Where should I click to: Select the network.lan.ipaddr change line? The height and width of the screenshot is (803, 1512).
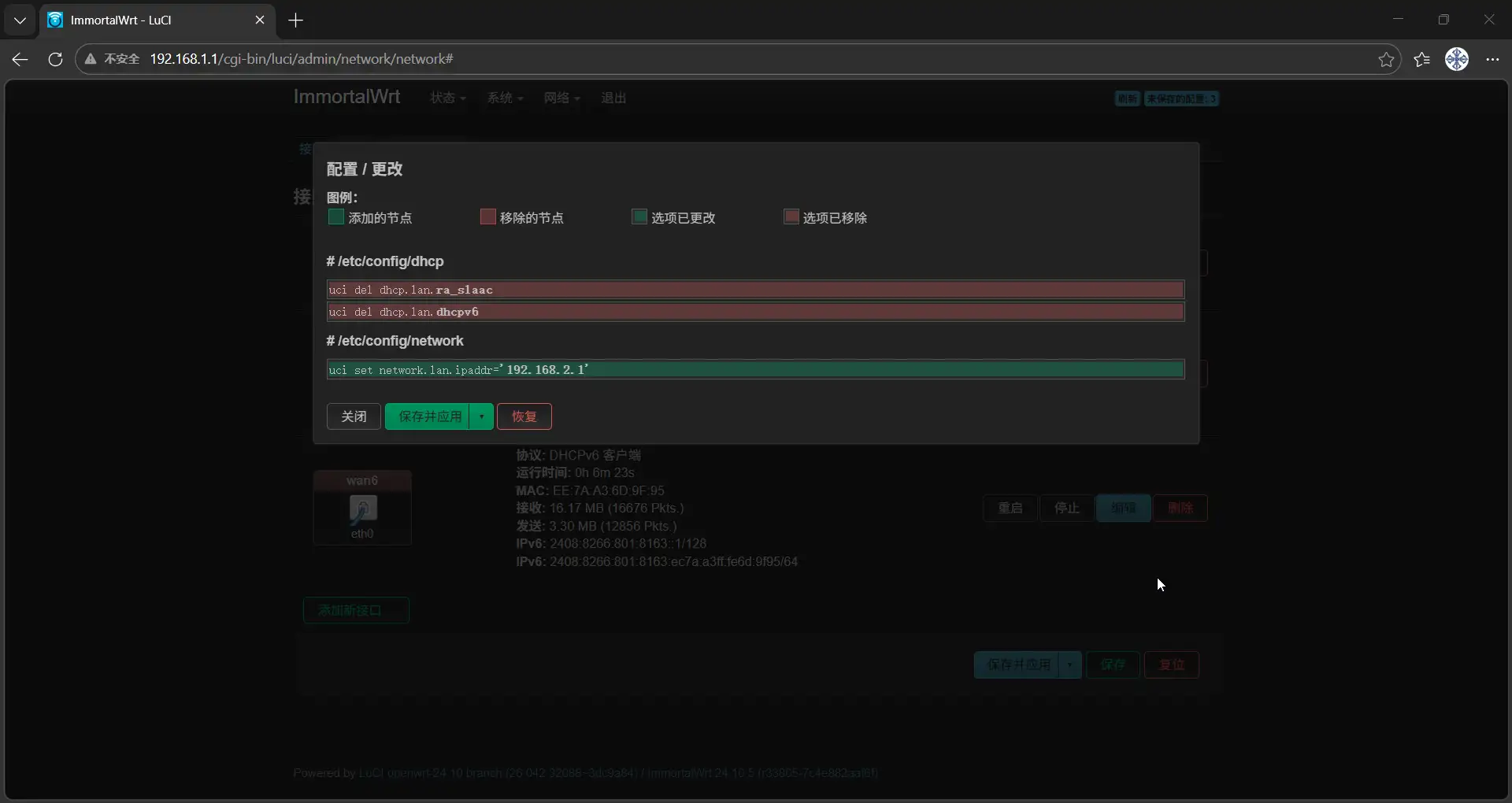(x=754, y=370)
